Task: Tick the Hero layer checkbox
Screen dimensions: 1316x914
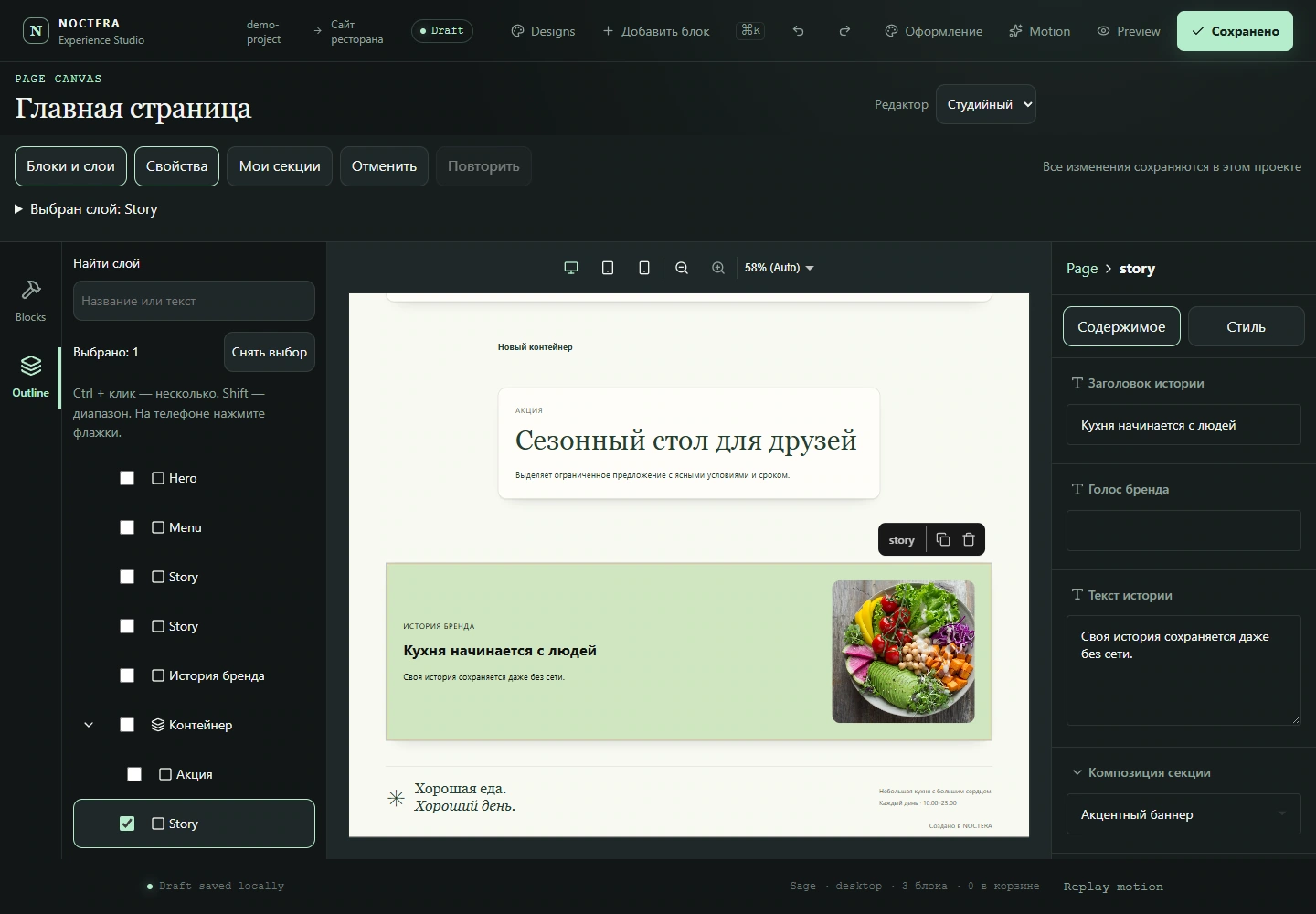Action: click(127, 478)
